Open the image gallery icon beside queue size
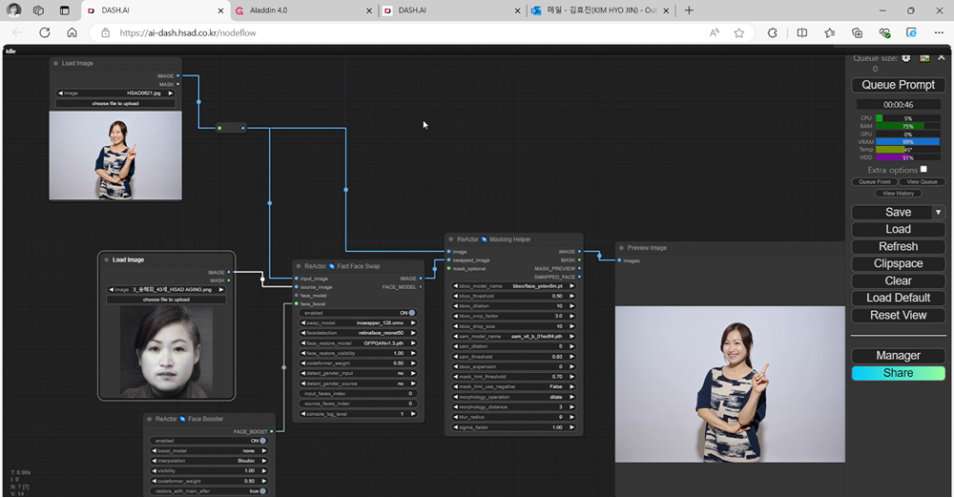 click(x=924, y=58)
